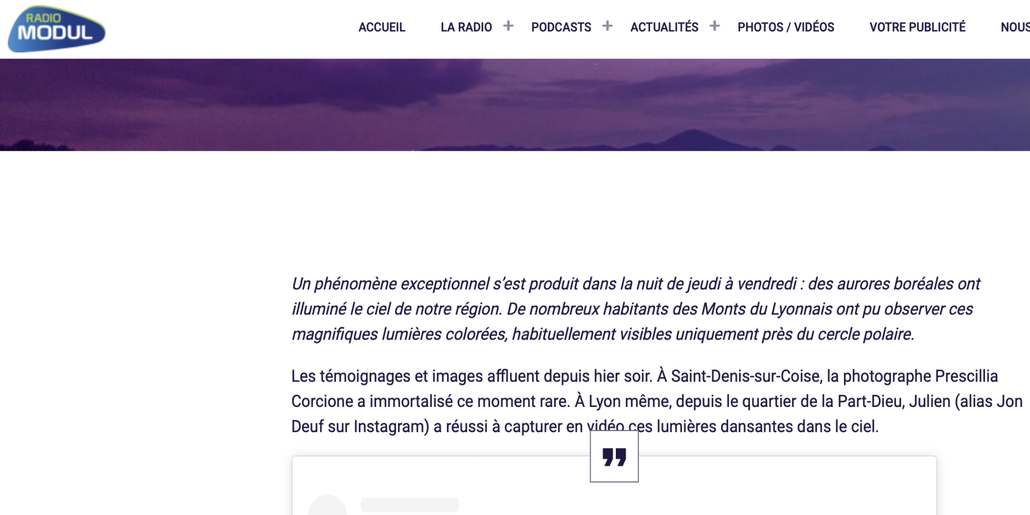Expand the PODCASTS submenu plus icon

(x=607, y=26)
